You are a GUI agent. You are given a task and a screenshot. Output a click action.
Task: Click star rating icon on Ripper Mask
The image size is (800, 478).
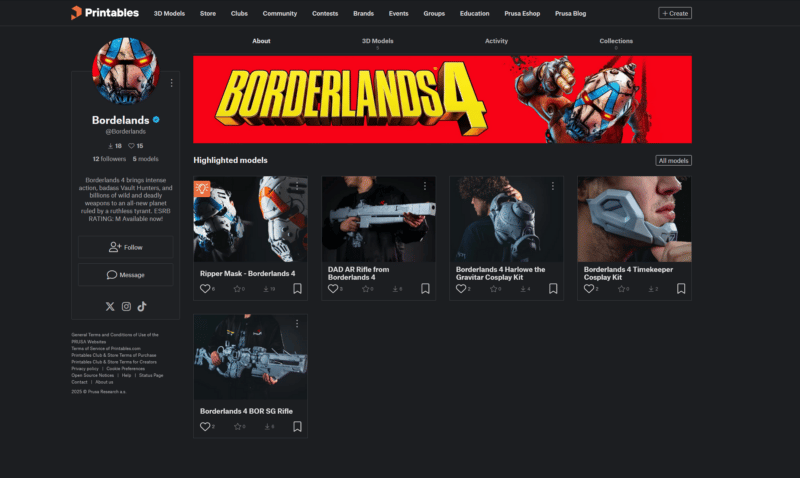(237, 289)
